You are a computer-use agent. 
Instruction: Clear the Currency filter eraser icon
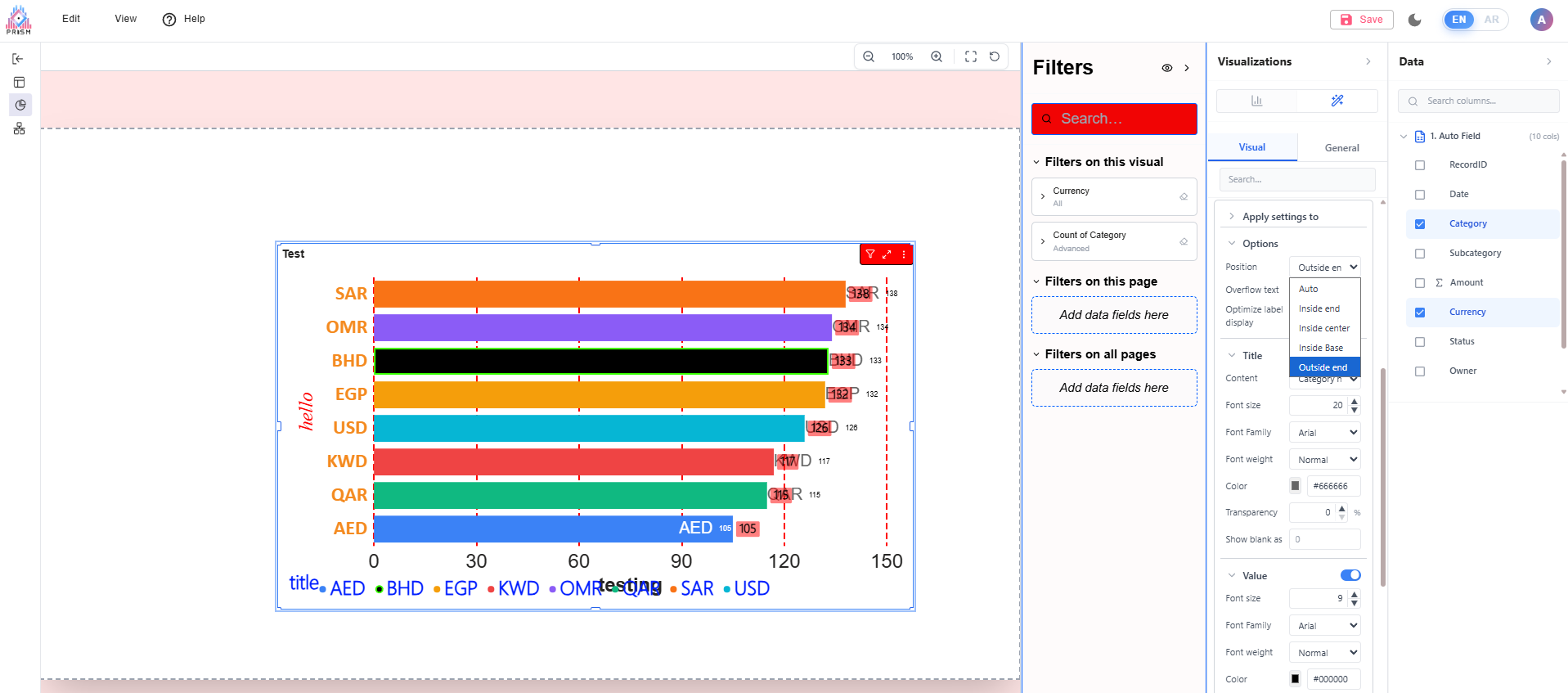[x=1184, y=196]
